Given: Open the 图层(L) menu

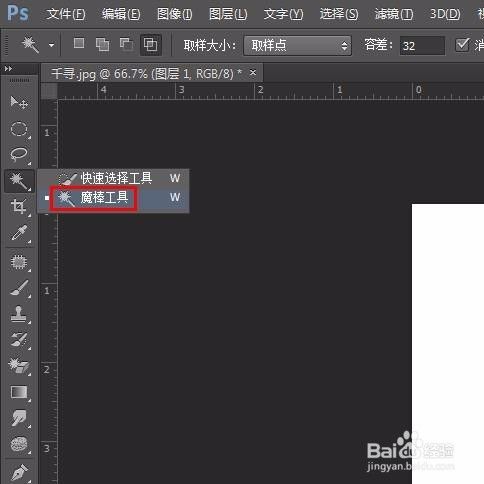Looking at the screenshot, I should click(228, 14).
